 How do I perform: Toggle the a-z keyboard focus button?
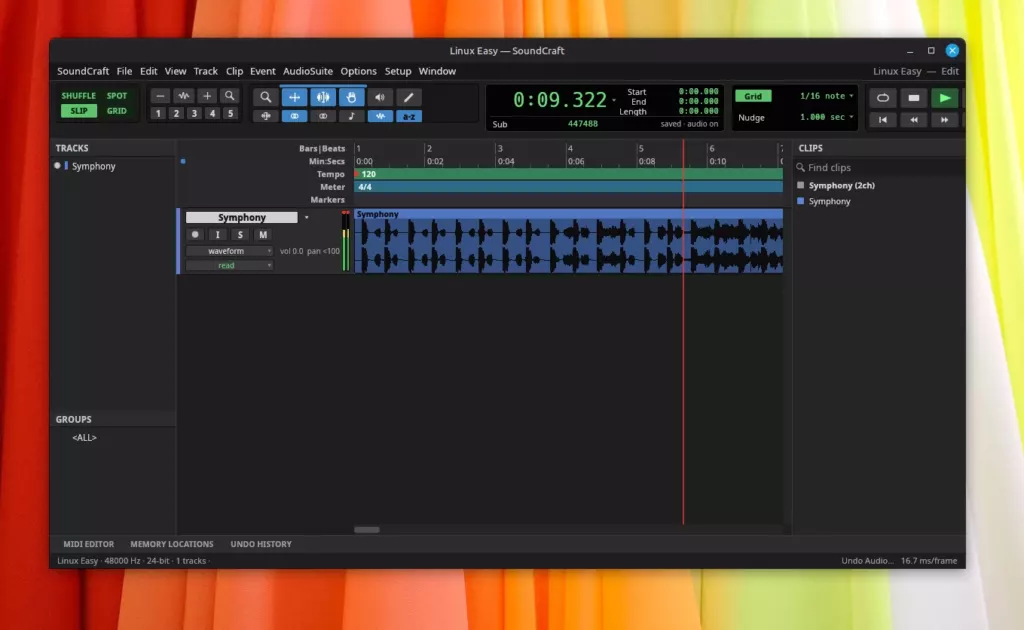(409, 116)
